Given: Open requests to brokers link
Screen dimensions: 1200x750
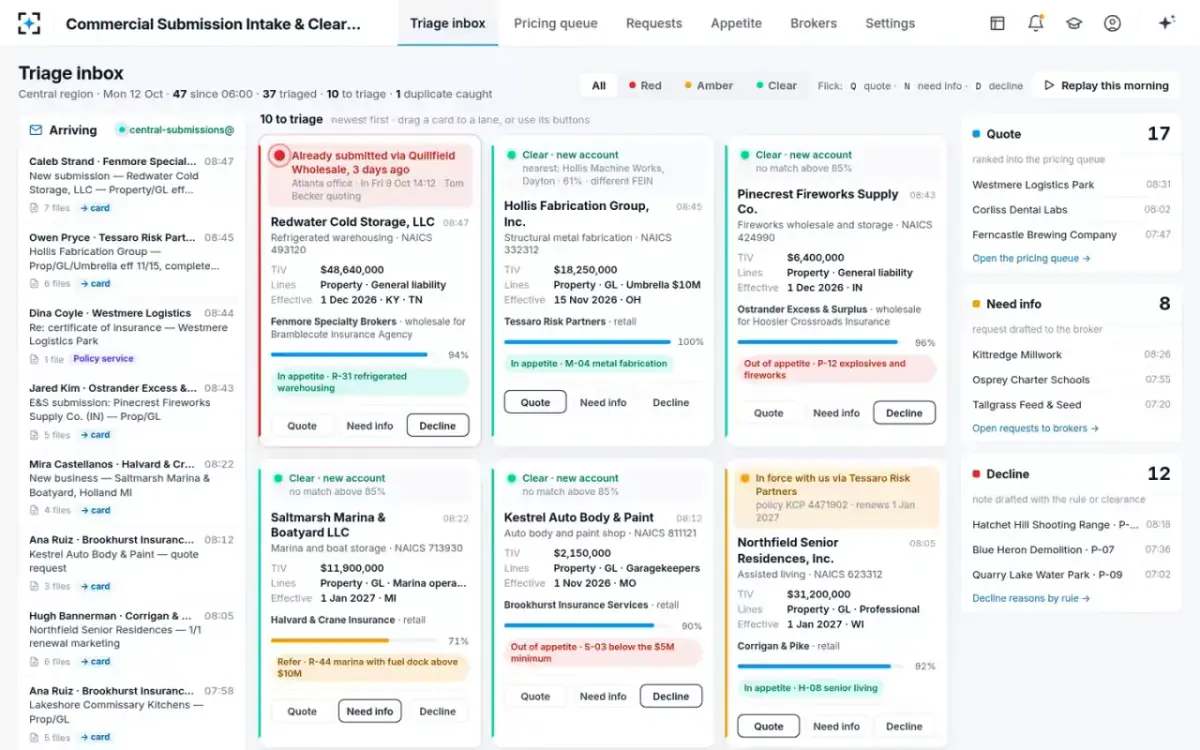Looking at the screenshot, I should 1035,428.
